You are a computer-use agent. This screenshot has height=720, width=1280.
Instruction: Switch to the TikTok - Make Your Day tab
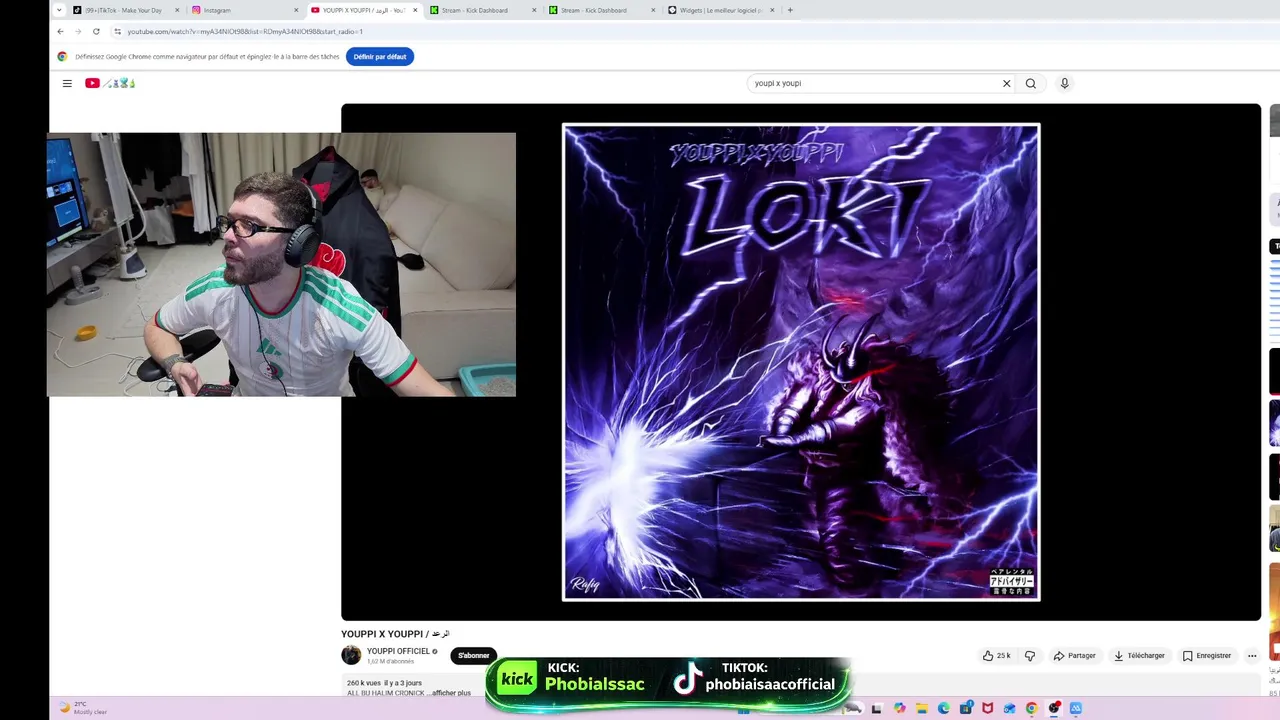click(125, 10)
